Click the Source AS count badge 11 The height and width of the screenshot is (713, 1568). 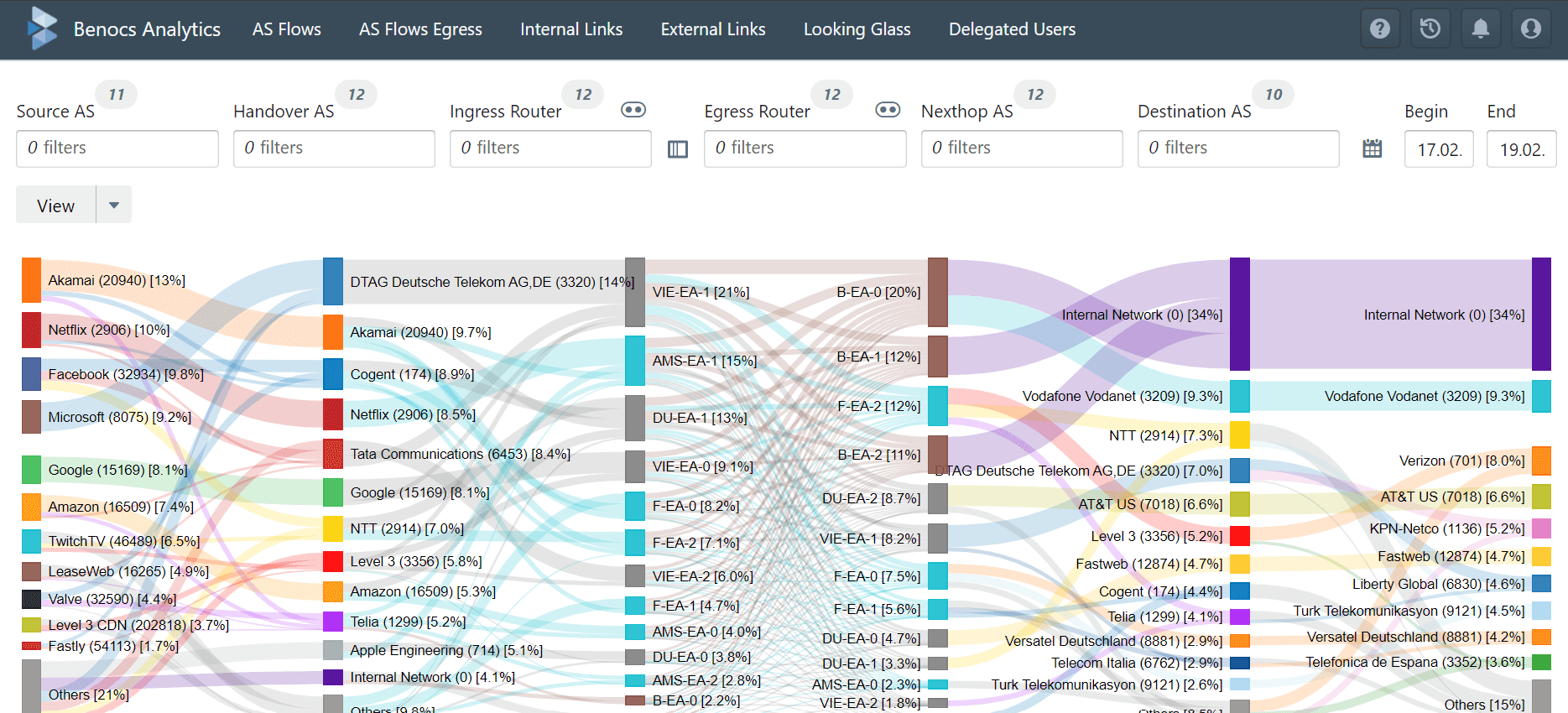[x=117, y=95]
